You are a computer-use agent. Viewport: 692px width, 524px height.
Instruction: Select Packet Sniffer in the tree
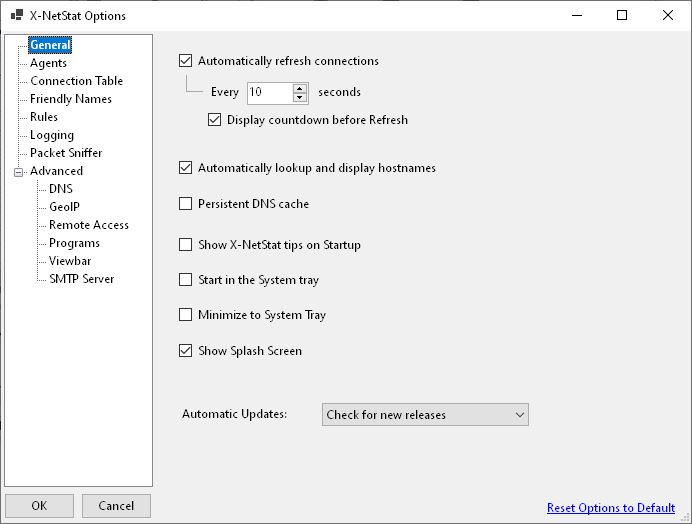tap(66, 153)
